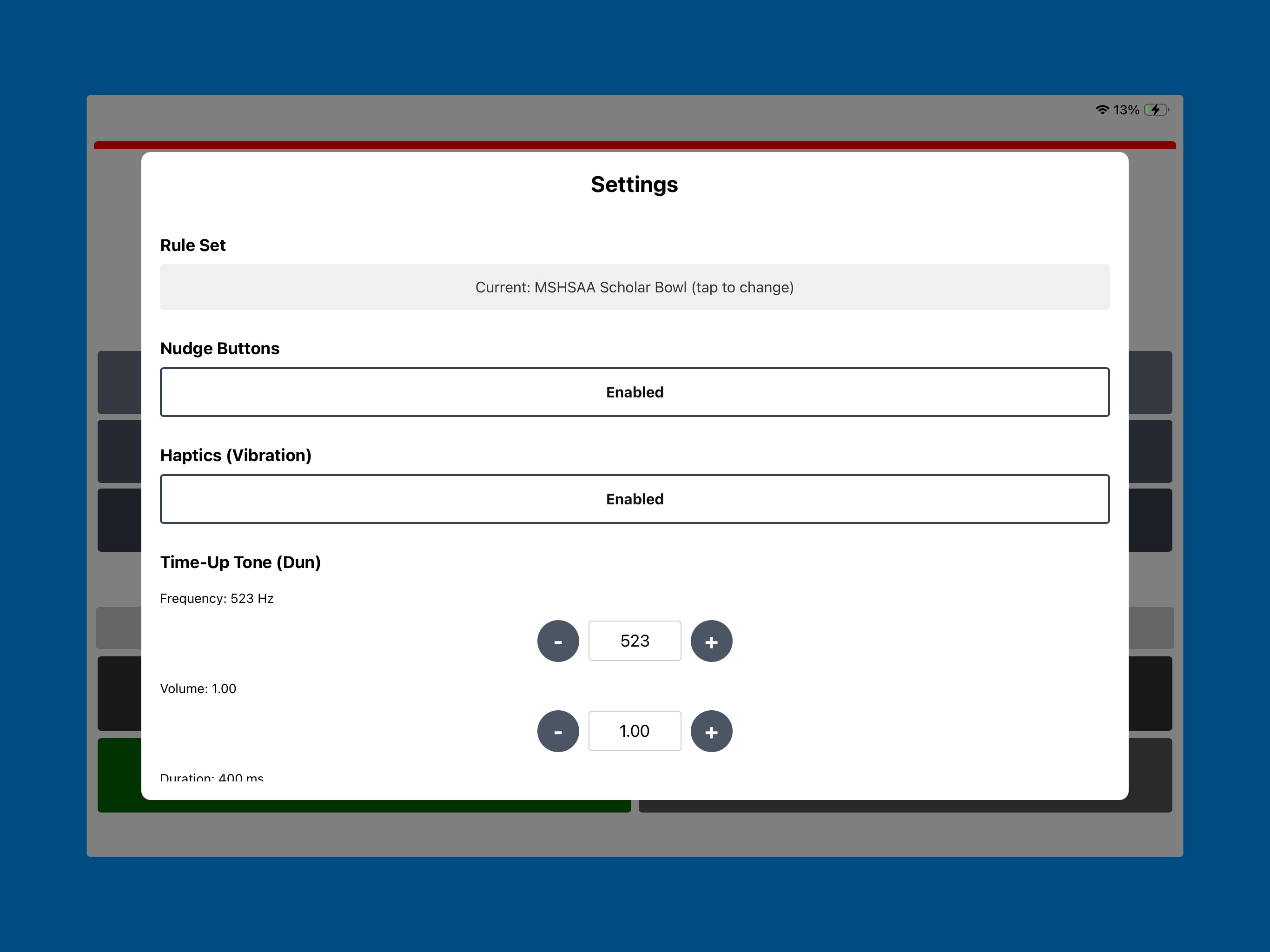Image resolution: width=1270 pixels, height=952 pixels.
Task: Click the Wi-Fi status icon
Action: 1102,110
